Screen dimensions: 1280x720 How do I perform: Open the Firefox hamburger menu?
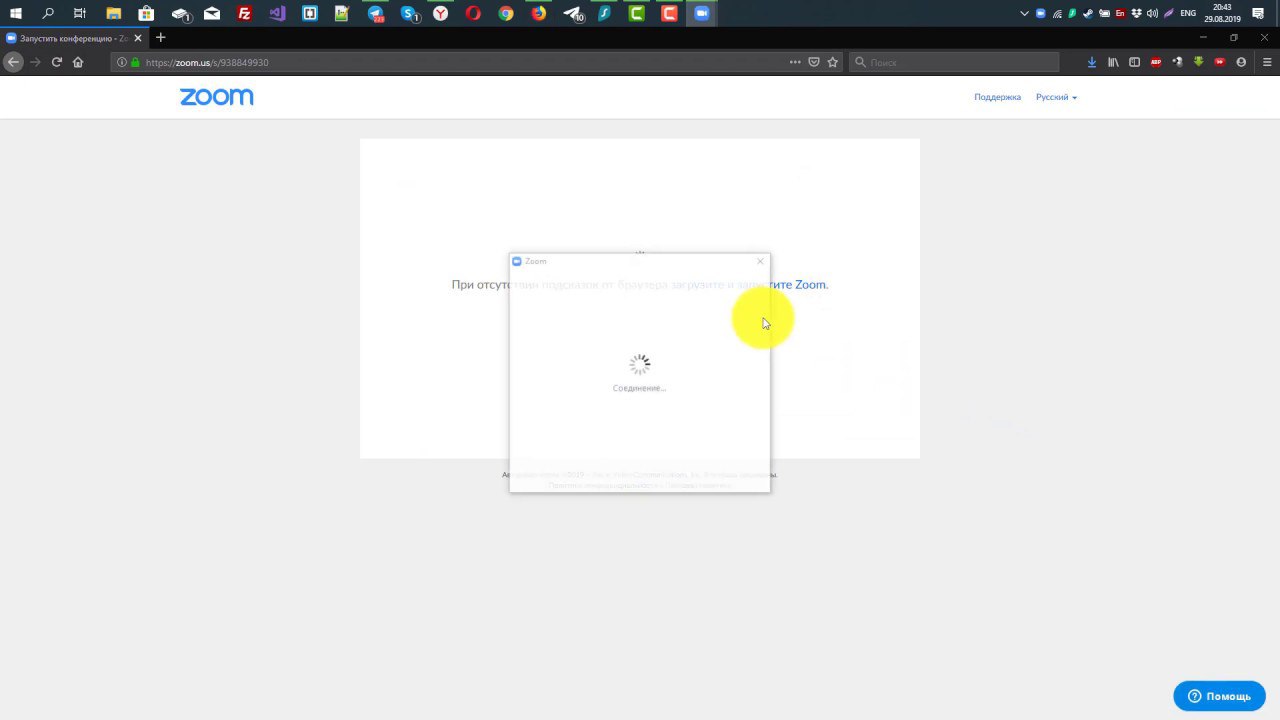click(1267, 62)
